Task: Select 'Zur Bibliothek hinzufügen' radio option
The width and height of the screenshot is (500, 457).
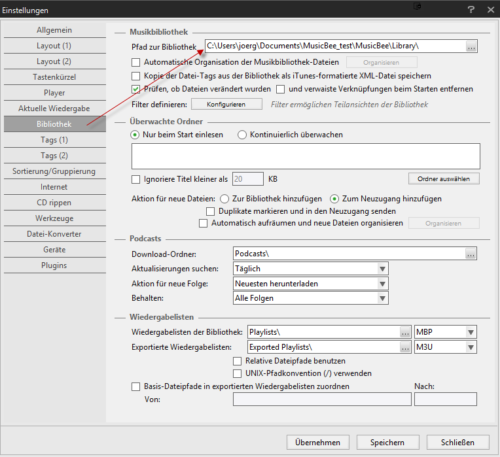Action: [x=224, y=199]
